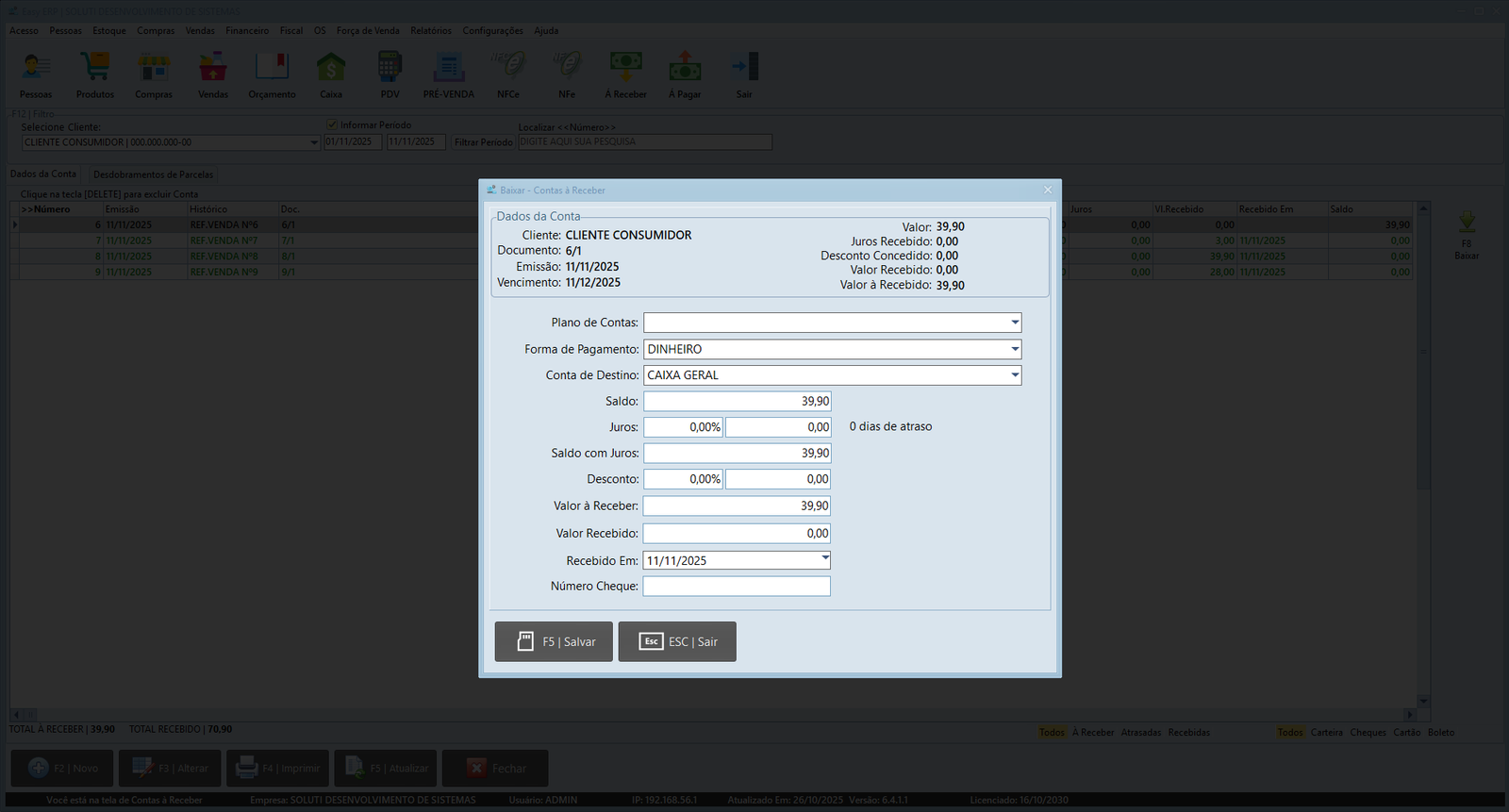The image size is (1509, 812).
Task: Open the Forma de Pagamento dropdown
Action: (1015, 349)
